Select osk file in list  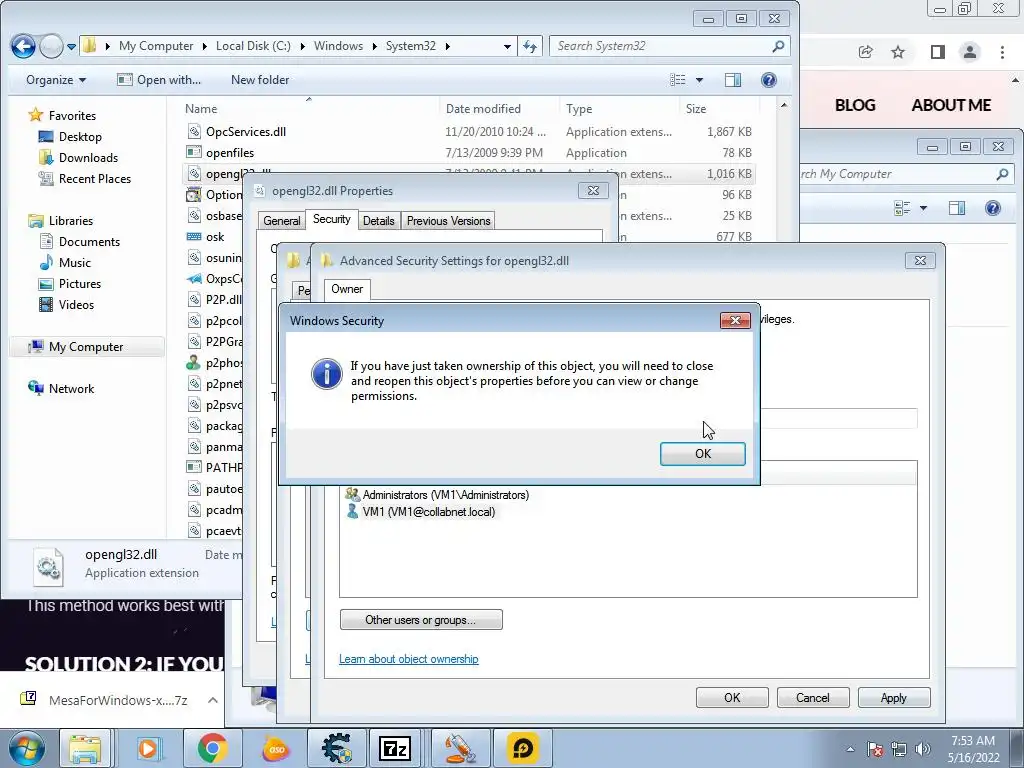click(215, 237)
